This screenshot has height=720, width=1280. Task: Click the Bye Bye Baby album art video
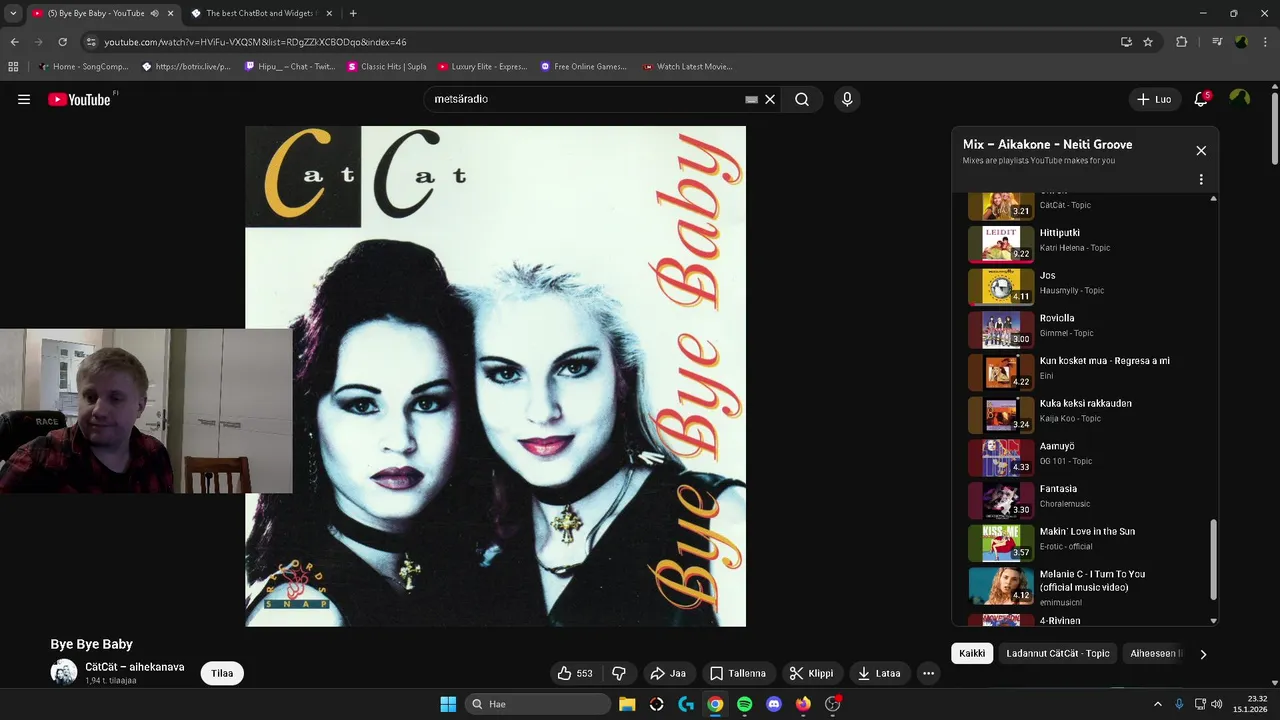(495, 376)
